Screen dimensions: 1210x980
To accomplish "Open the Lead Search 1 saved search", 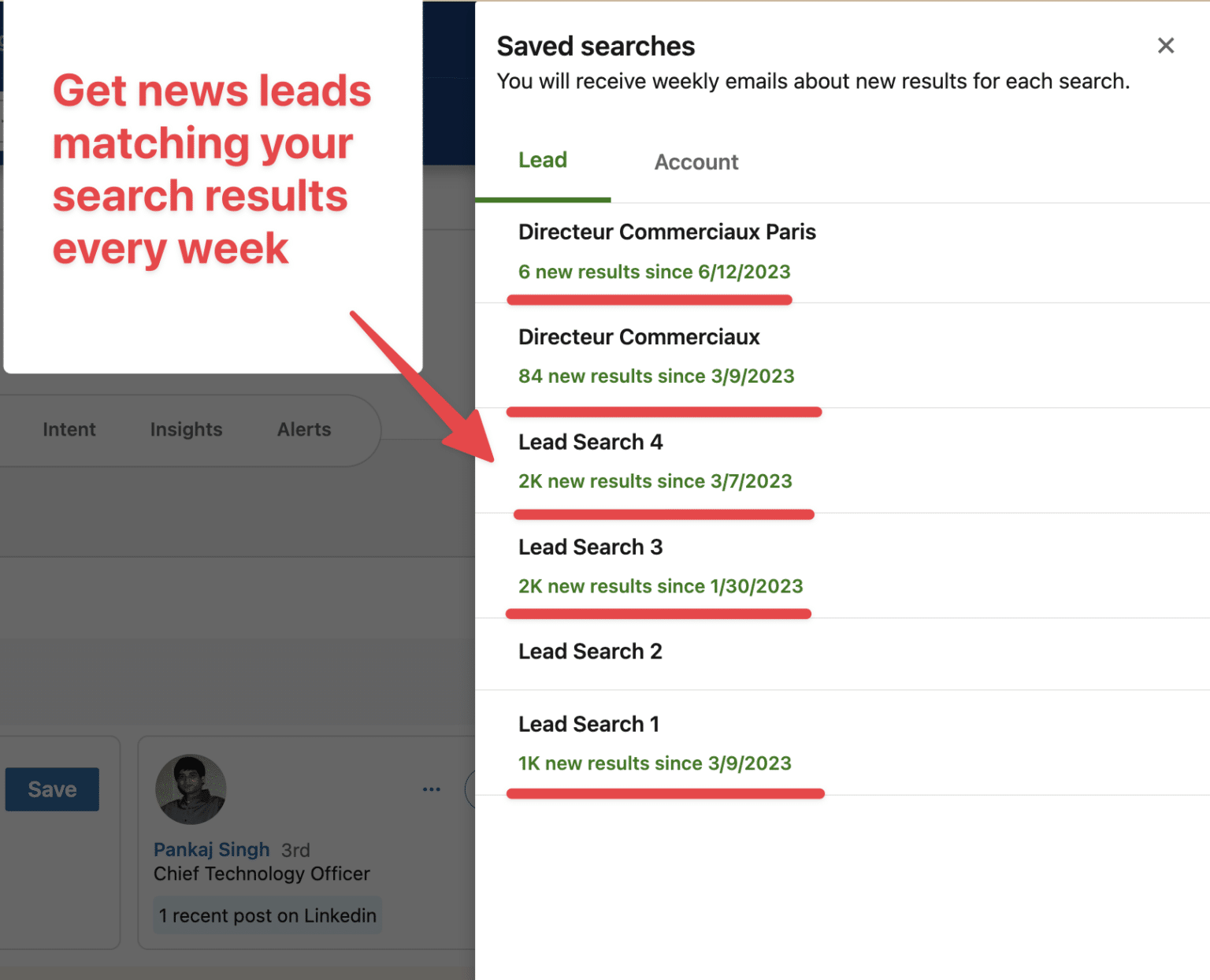I will (588, 723).
